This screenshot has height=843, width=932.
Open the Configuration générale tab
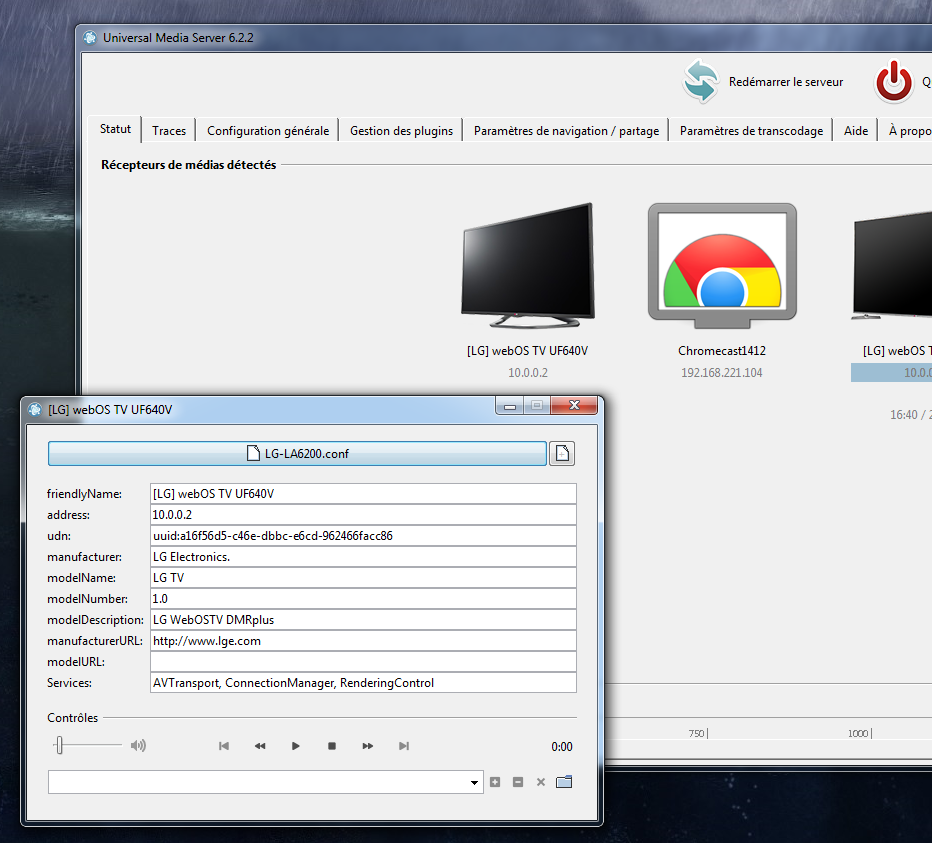click(x=267, y=131)
